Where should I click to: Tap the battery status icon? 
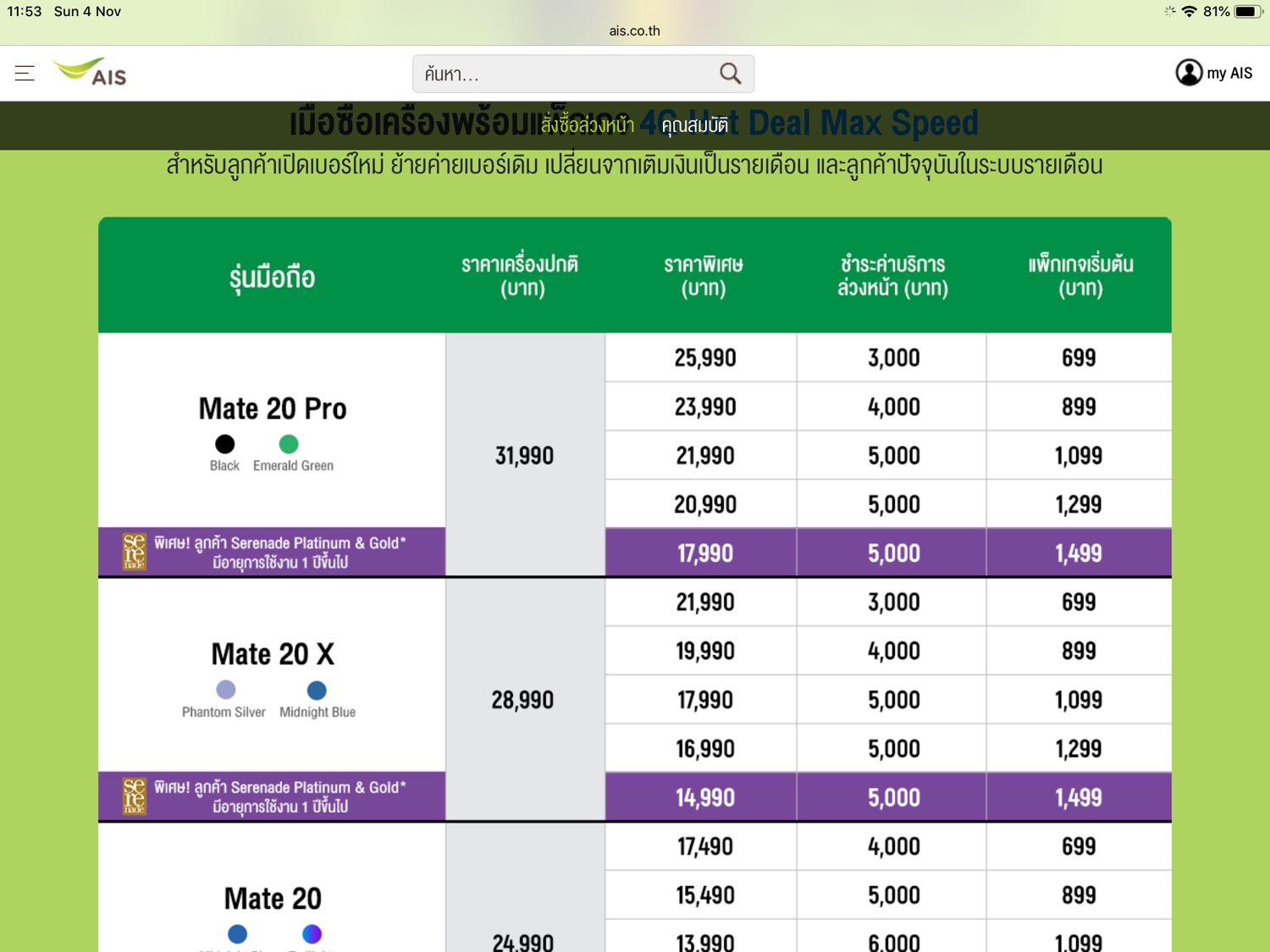(x=1249, y=11)
